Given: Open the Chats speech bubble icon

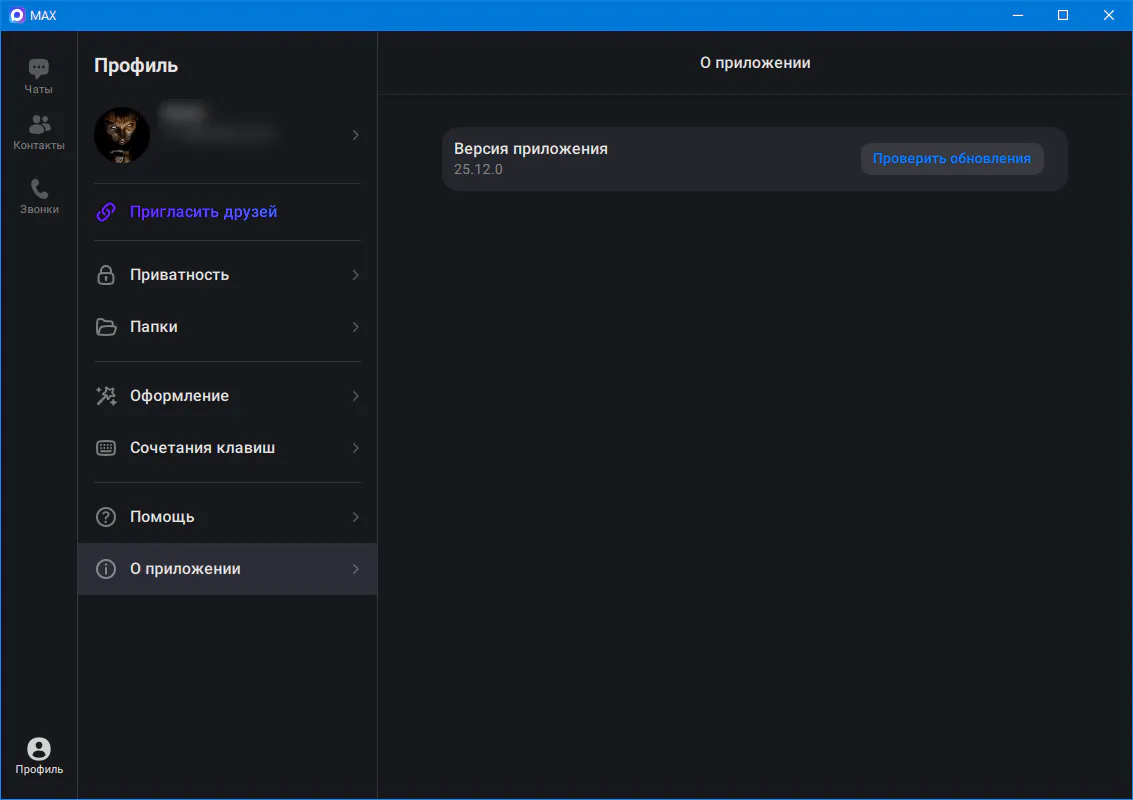Looking at the screenshot, I should pyautogui.click(x=39, y=69).
